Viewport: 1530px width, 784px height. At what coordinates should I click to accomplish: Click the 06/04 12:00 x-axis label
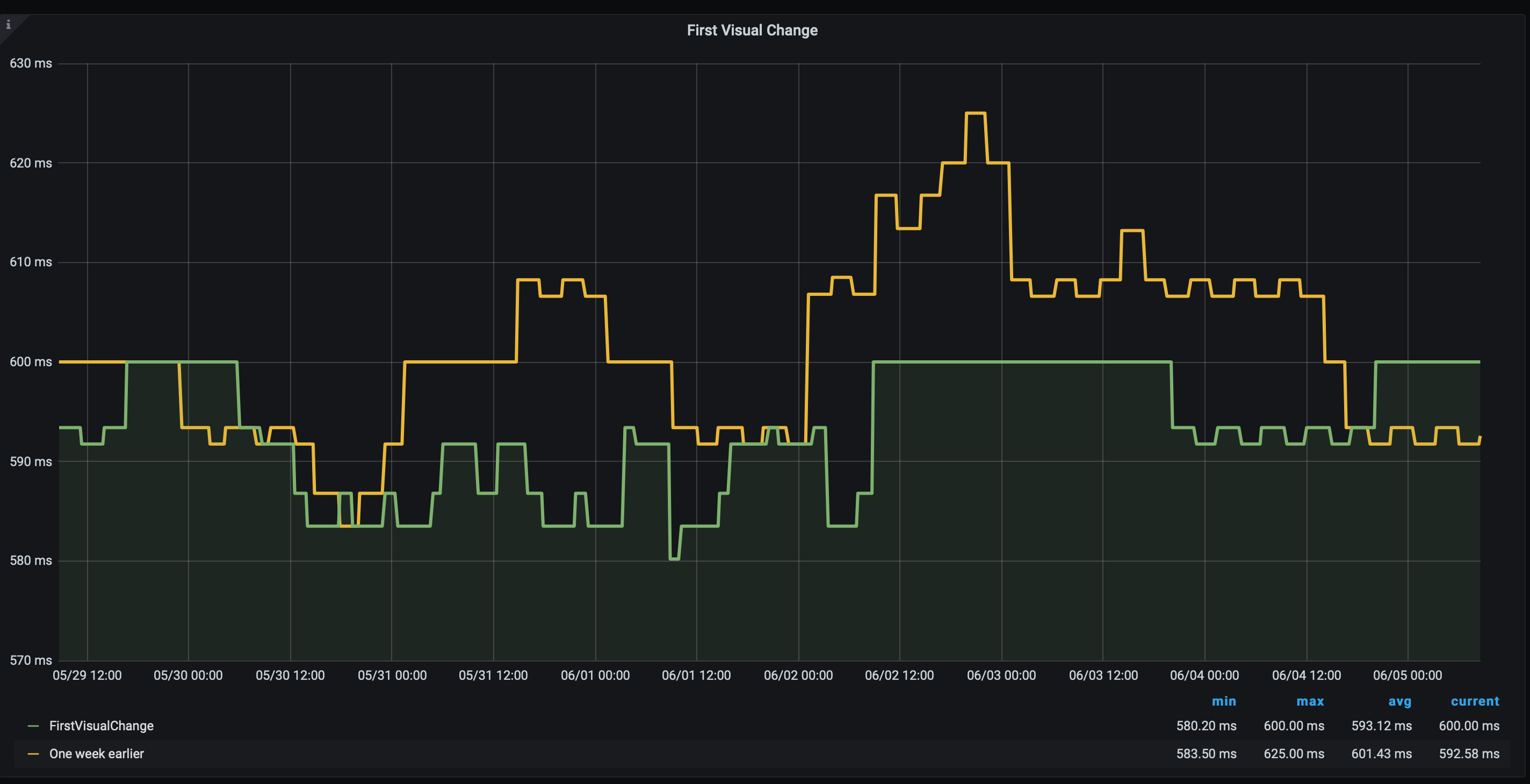tap(1307, 676)
